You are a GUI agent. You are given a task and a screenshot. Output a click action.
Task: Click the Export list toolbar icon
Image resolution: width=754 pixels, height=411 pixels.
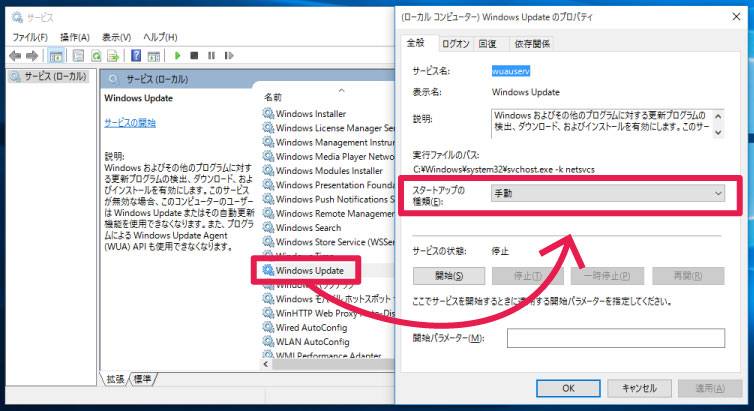[113, 56]
